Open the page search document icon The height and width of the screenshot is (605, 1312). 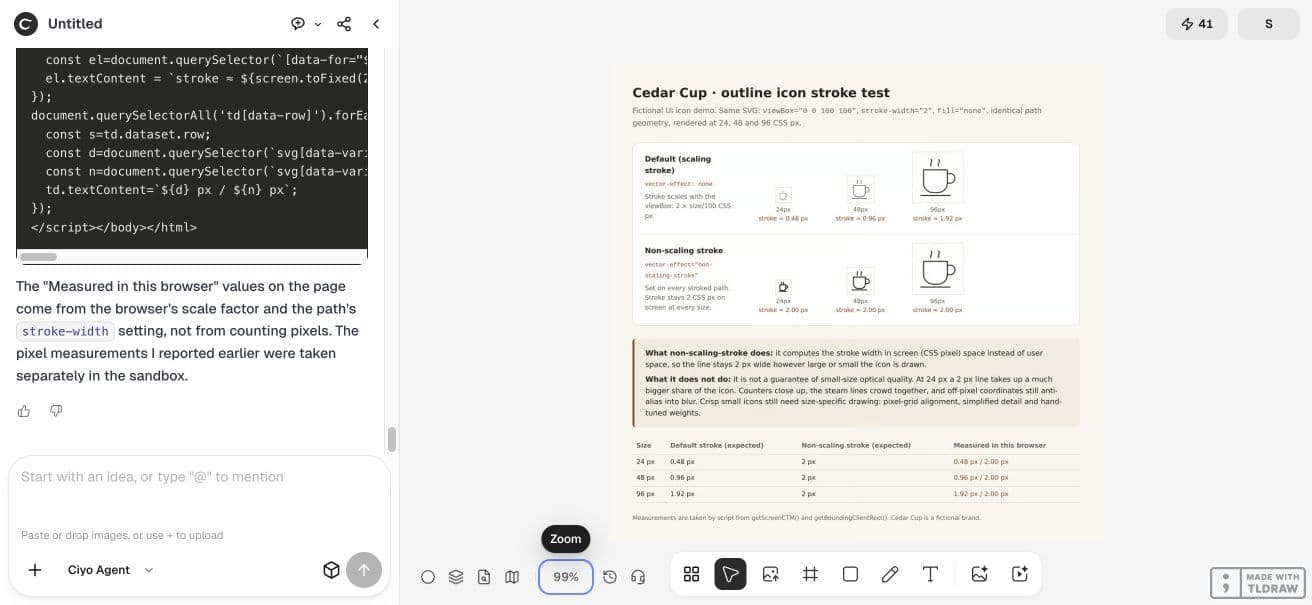click(484, 577)
